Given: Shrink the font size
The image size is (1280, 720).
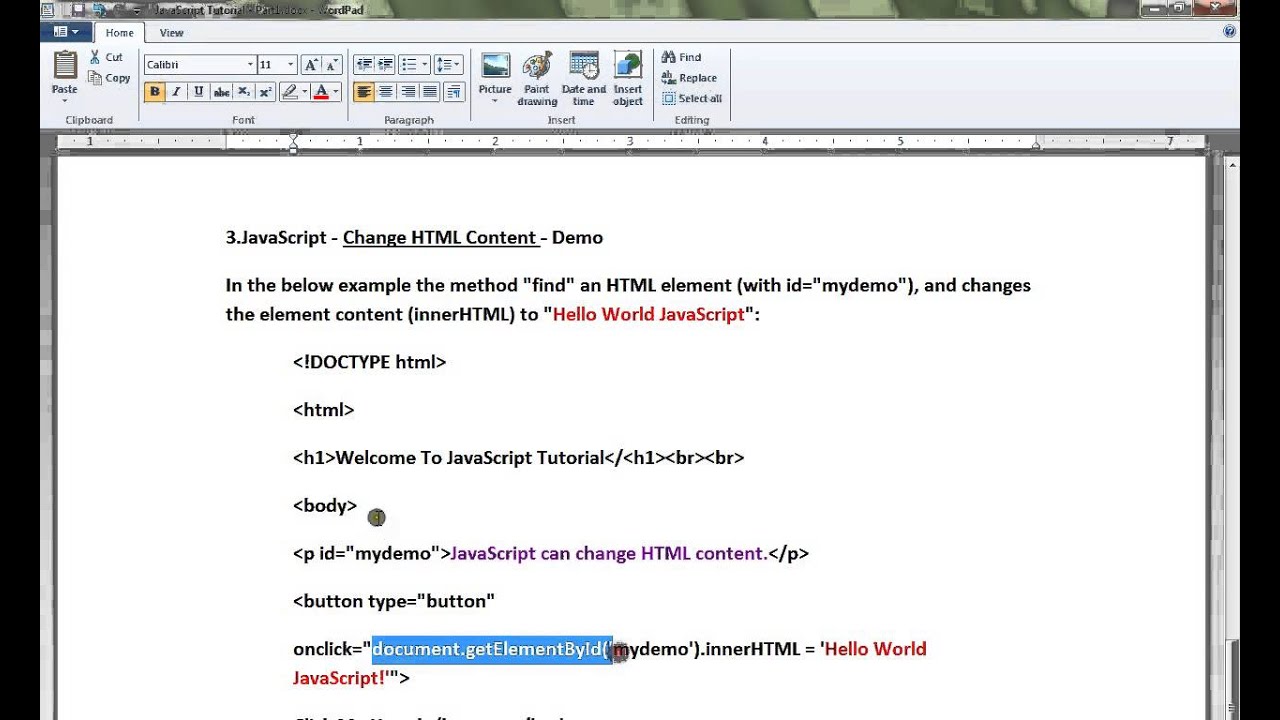Looking at the screenshot, I should click(332, 64).
